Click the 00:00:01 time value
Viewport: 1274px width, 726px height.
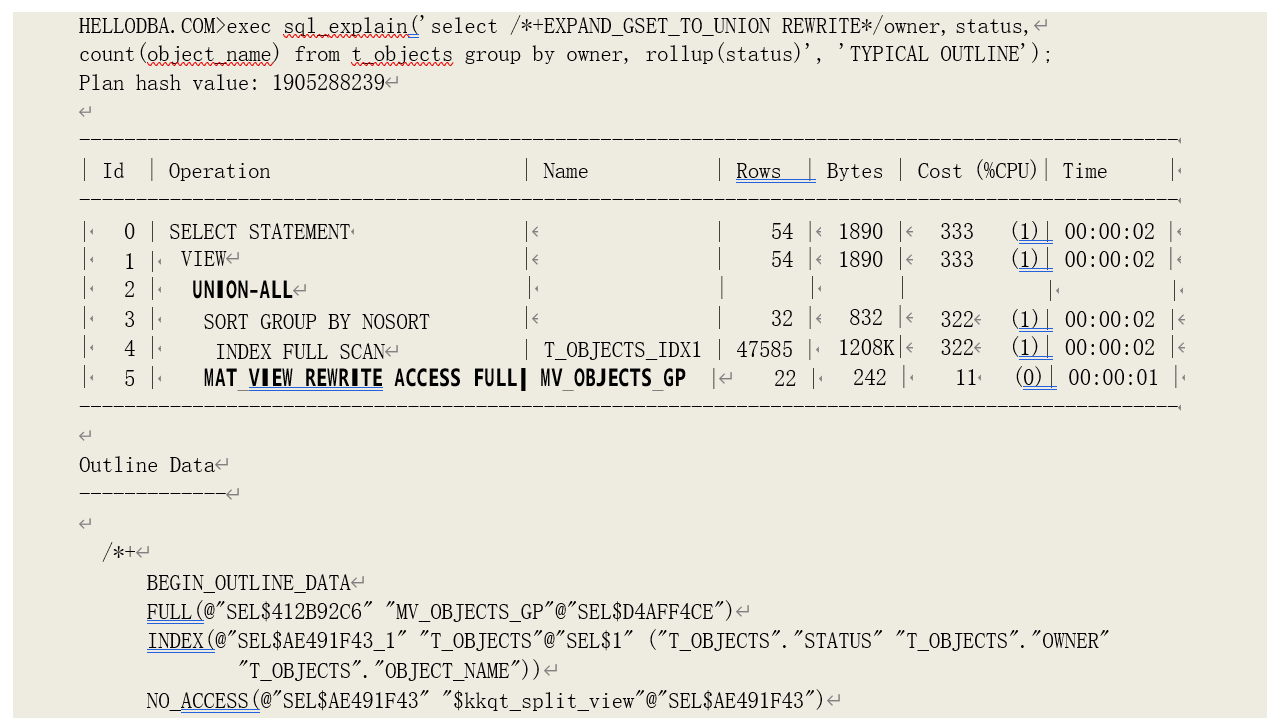pos(1113,378)
